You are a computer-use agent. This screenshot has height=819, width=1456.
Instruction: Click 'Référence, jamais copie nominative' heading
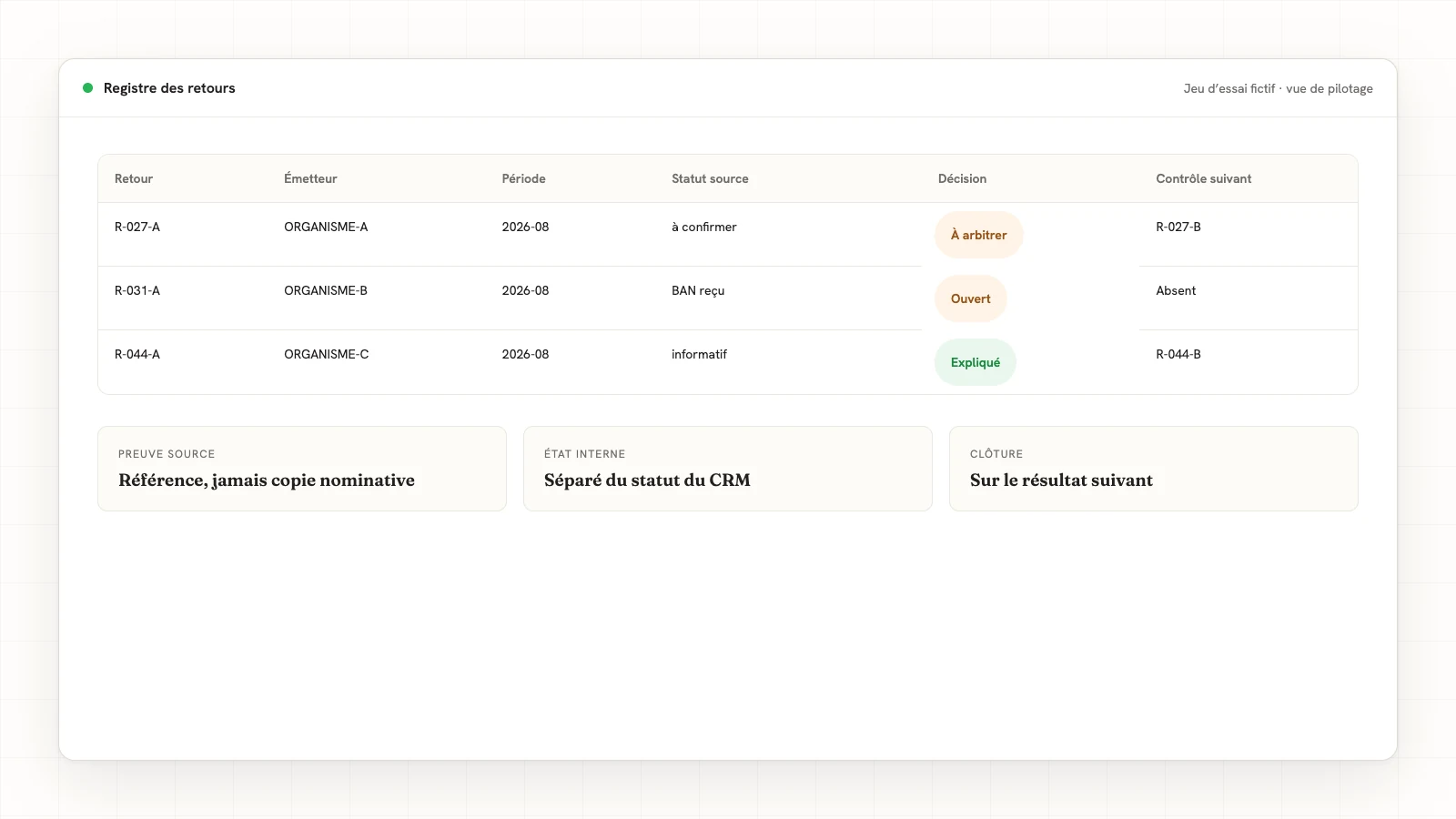[x=267, y=480]
